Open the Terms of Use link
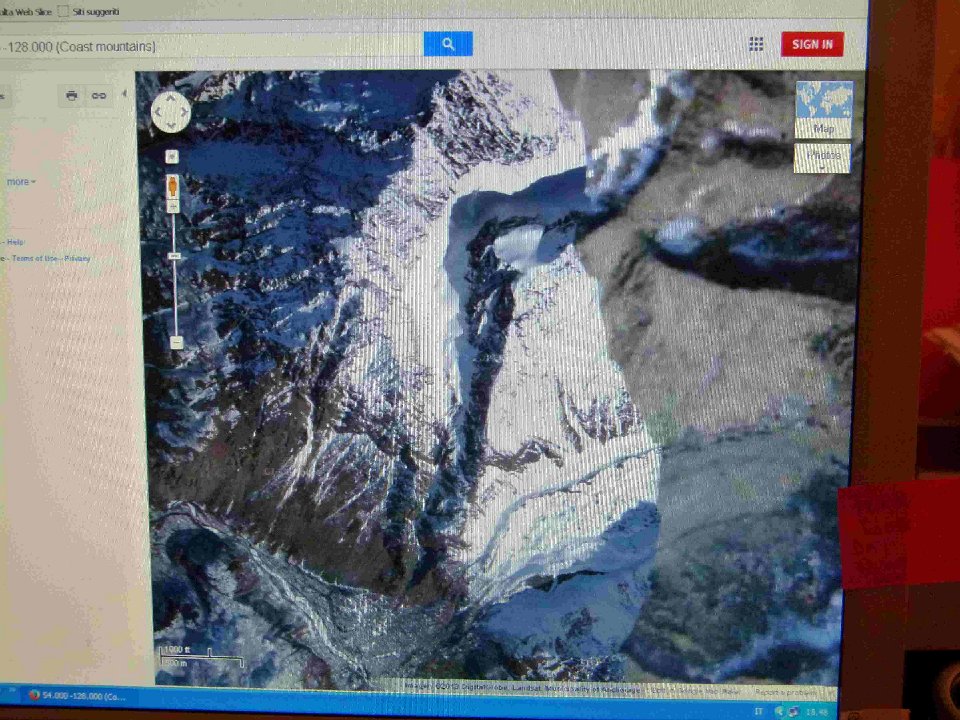Screen dimensions: 960x720 (x=35, y=259)
